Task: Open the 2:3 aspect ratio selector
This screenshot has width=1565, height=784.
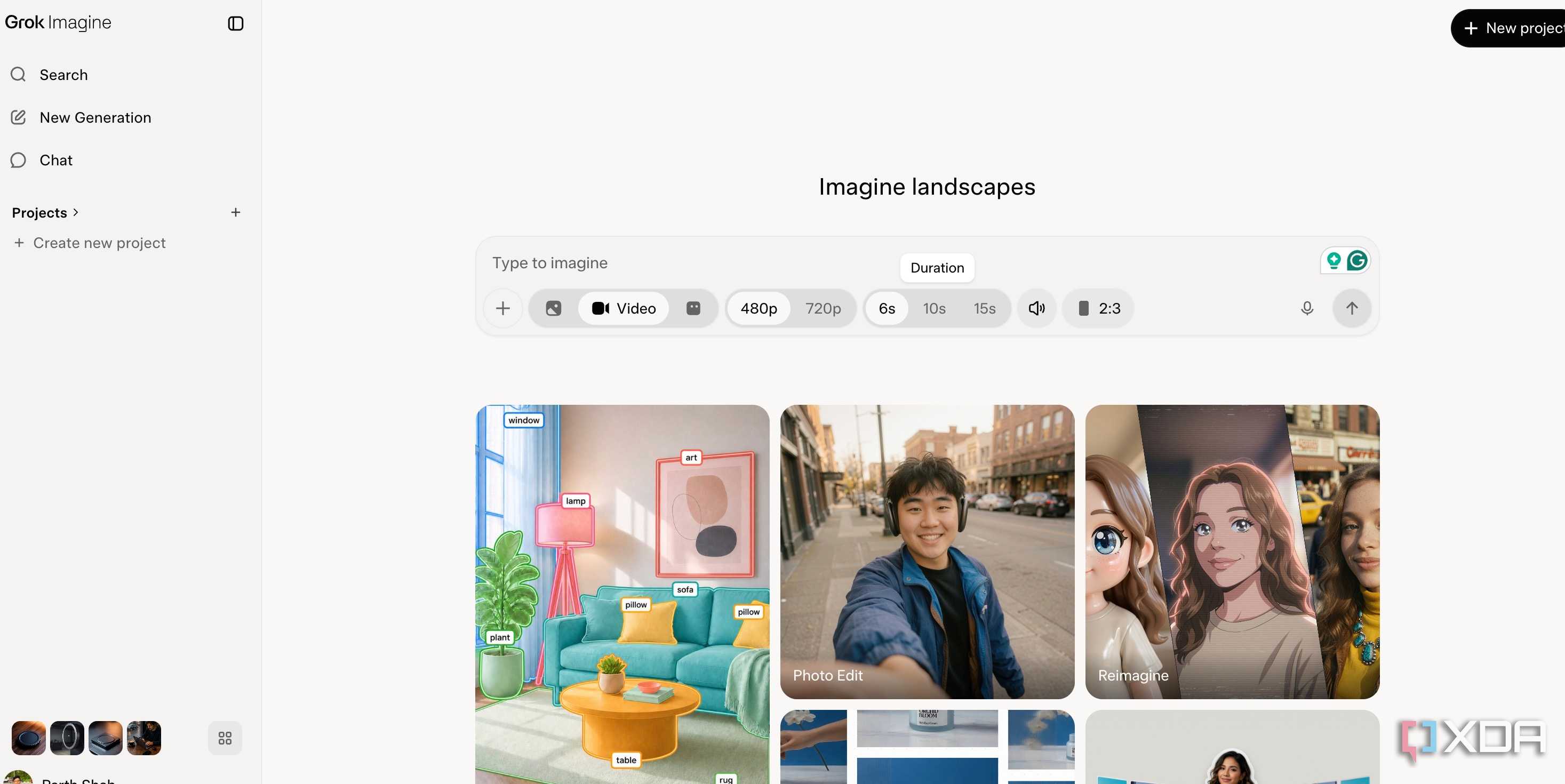Action: (1098, 308)
